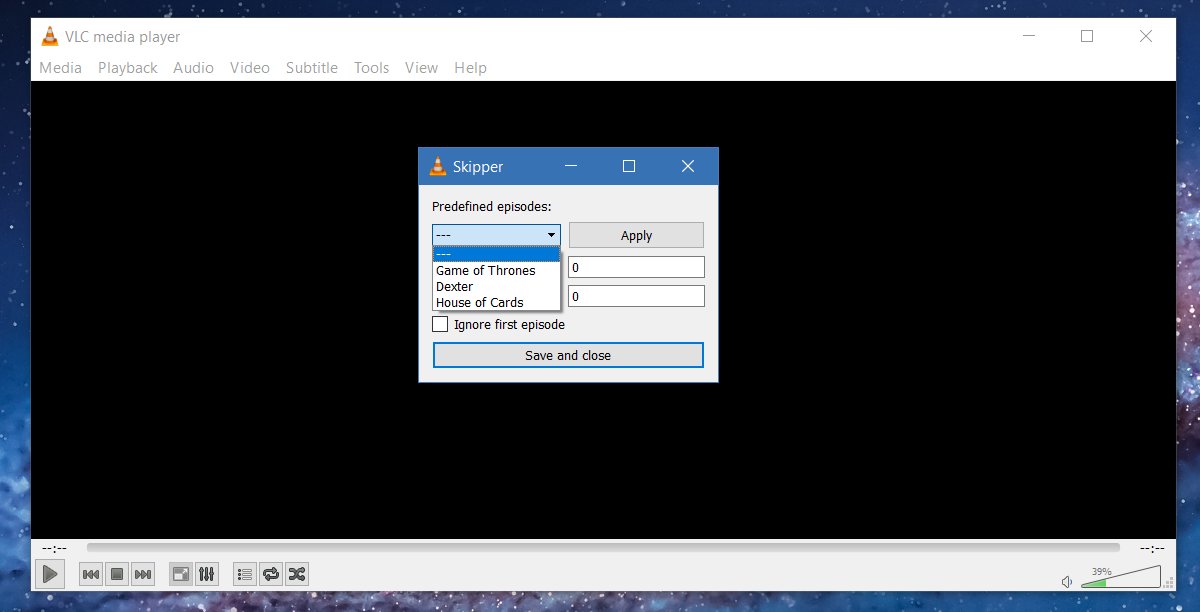This screenshot has height=612, width=1200.
Task: Minimize the VLC media player window
Action: [1029, 36]
